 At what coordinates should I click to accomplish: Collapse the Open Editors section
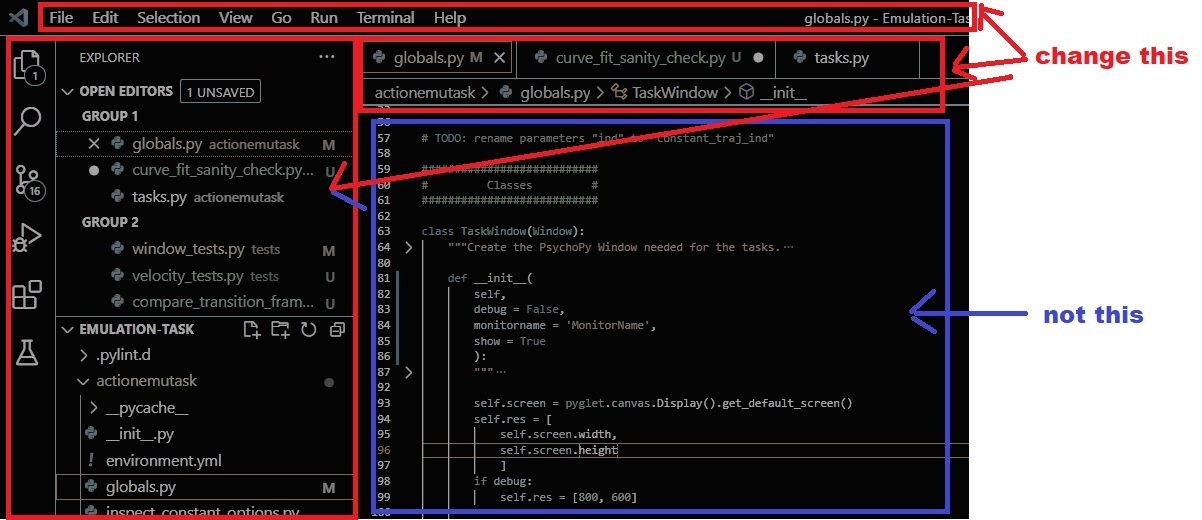[x=67, y=91]
